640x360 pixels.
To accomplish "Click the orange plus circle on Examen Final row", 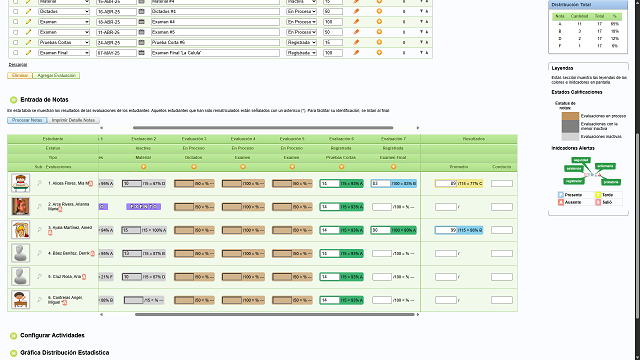I will (379, 53).
